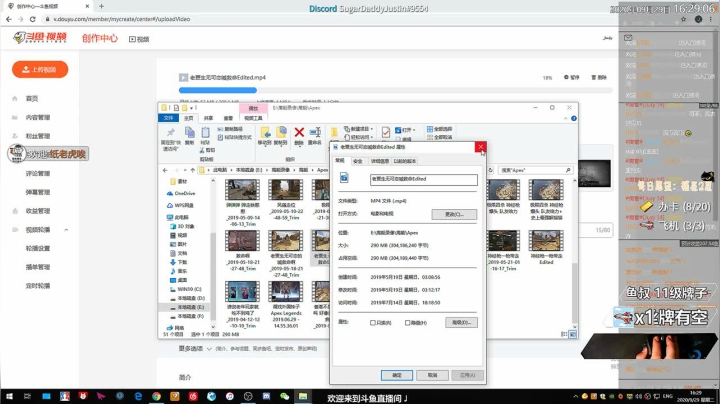The height and width of the screenshot is (404, 720).
Task: Click the Explorer back navigation arrow
Action: [x=165, y=170]
